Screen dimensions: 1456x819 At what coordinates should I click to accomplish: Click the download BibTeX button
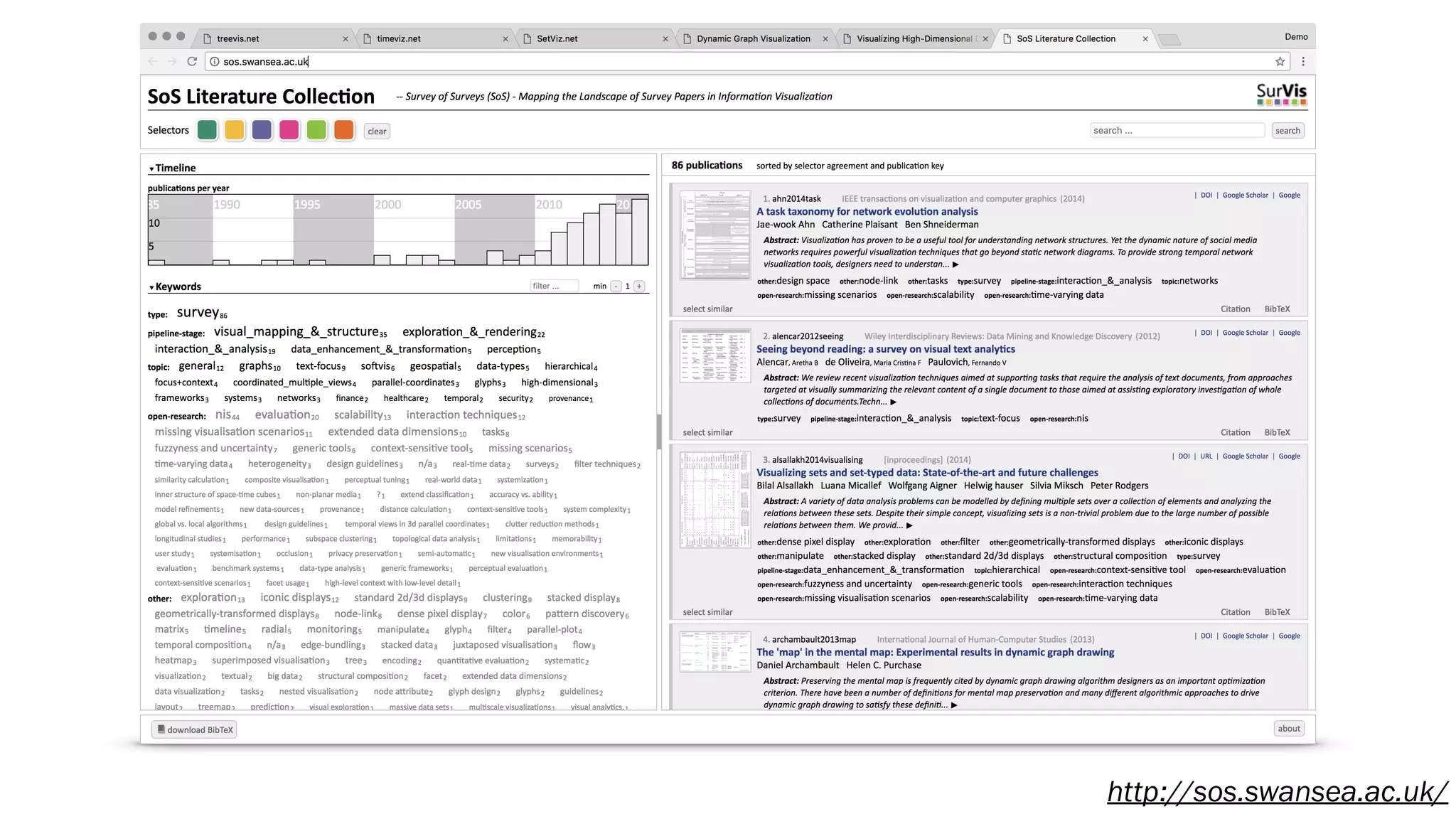194,729
